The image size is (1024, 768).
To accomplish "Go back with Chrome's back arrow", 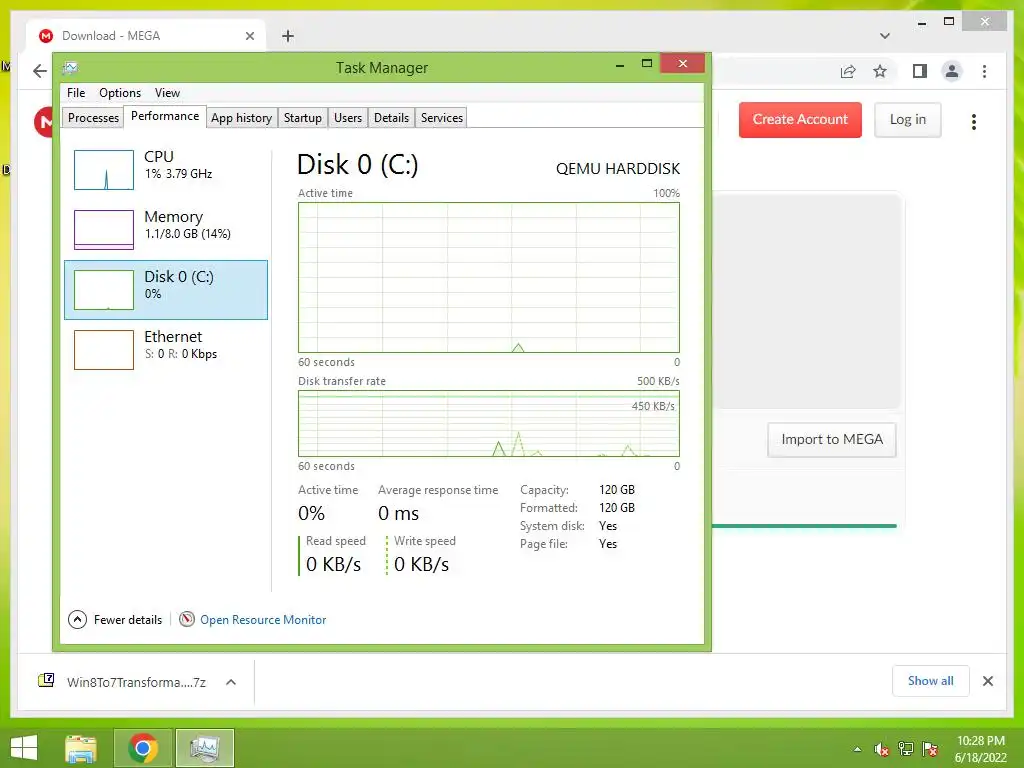I will click(40, 71).
